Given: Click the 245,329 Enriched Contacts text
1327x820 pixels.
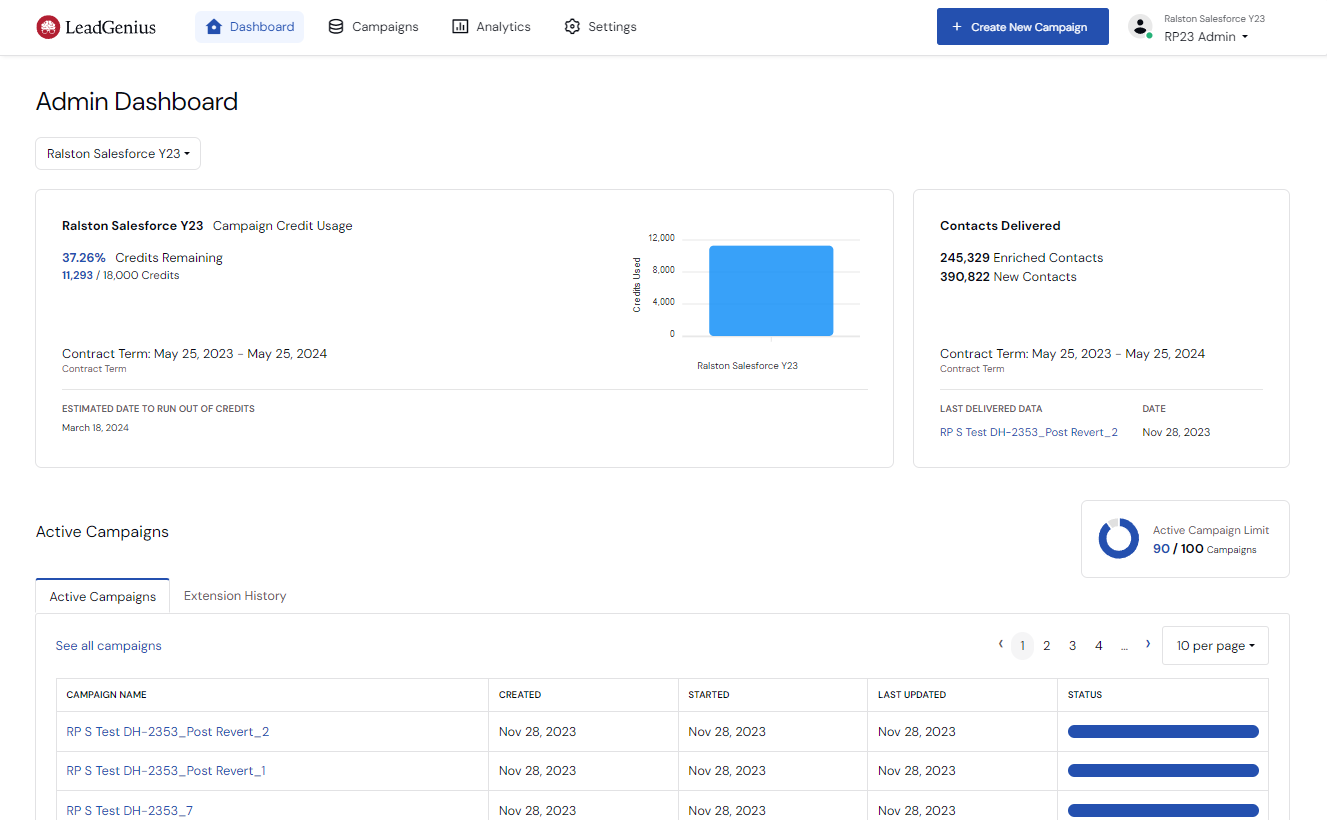Looking at the screenshot, I should point(1021,258).
